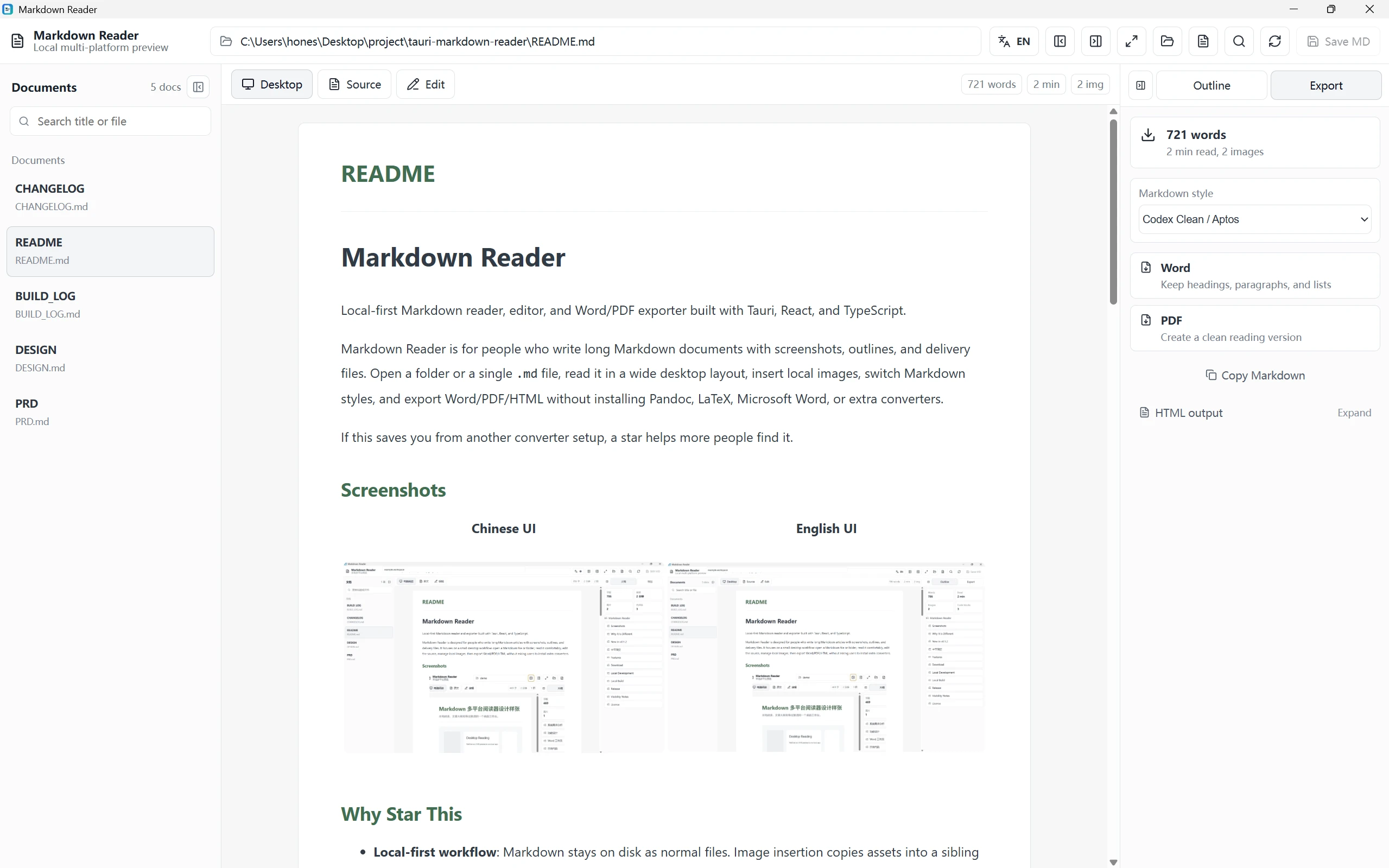Collapse the Documents panel using its header icon
This screenshot has width=1389, height=868.
pyautogui.click(x=198, y=87)
